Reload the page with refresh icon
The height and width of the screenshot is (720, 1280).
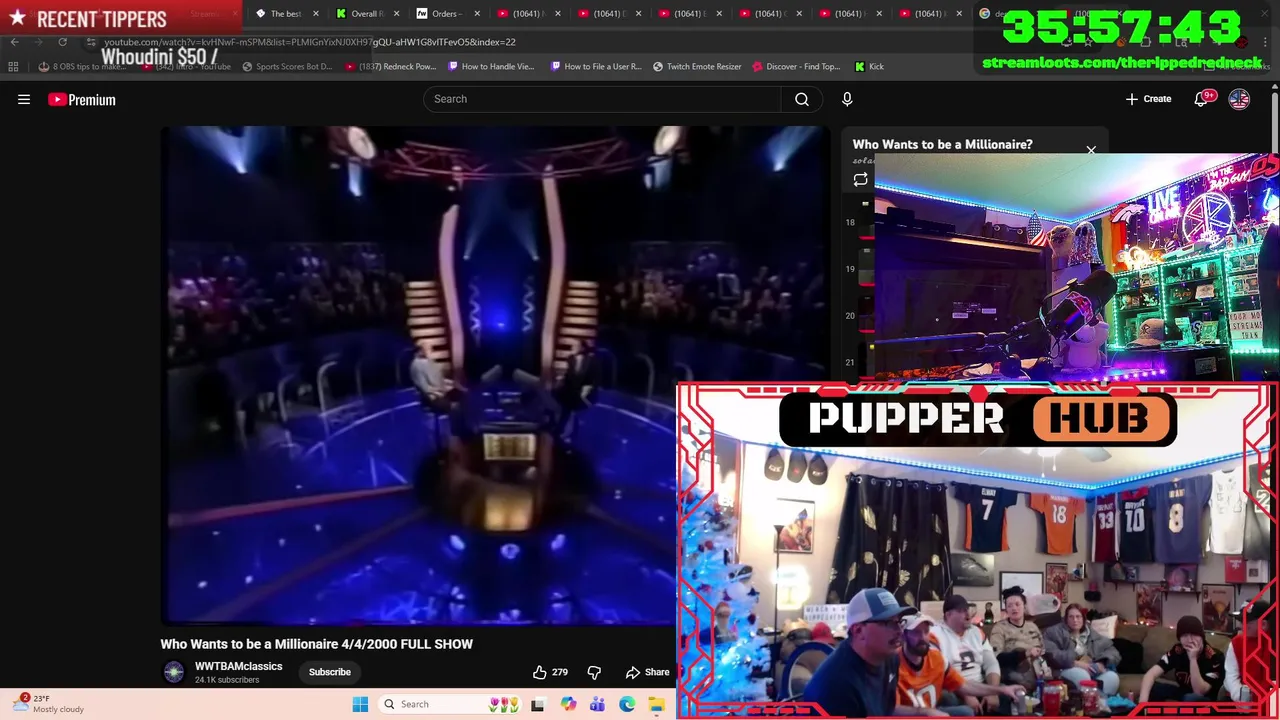62,42
